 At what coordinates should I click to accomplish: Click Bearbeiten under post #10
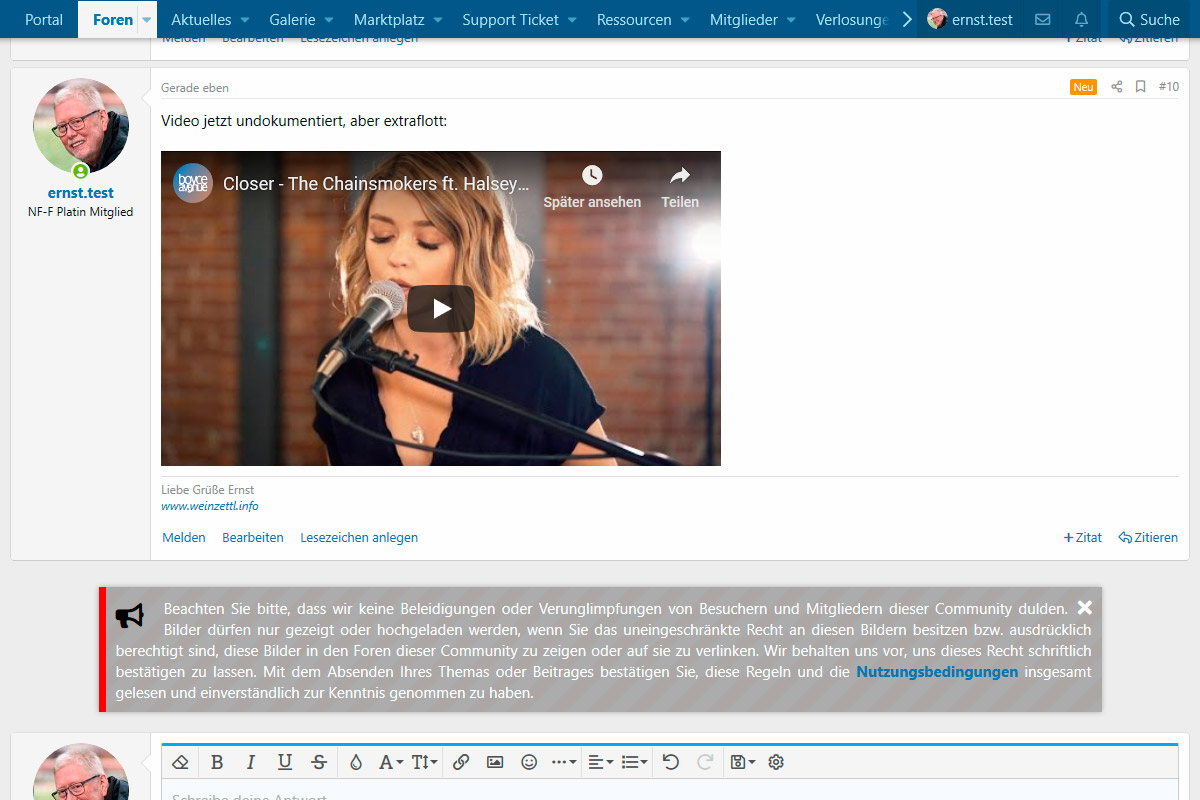point(253,537)
